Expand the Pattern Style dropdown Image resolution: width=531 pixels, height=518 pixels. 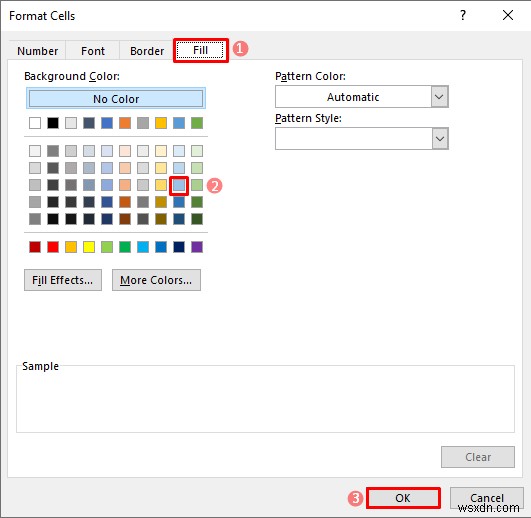(x=440, y=138)
